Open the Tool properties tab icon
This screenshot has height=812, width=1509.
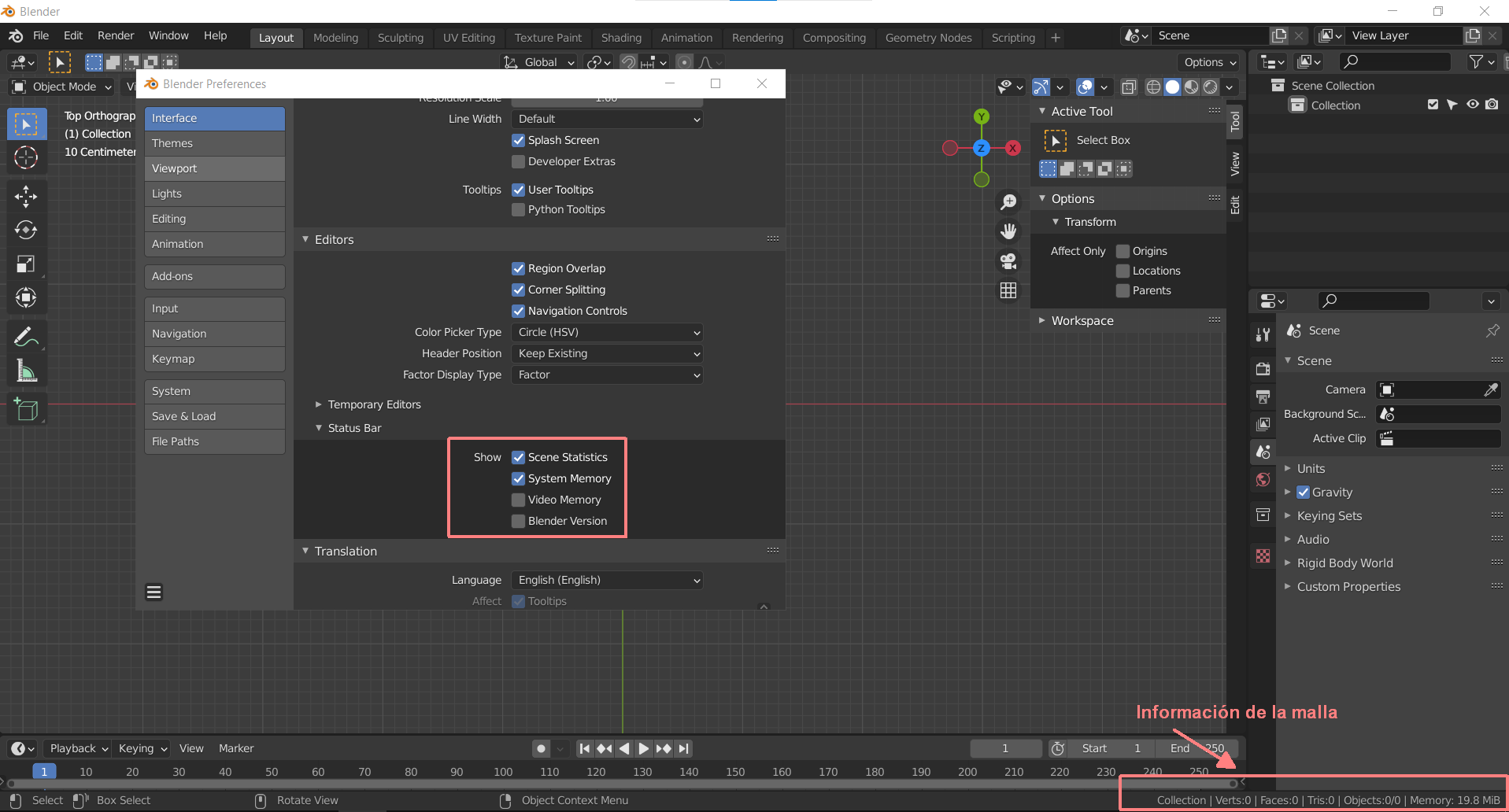point(1263,334)
